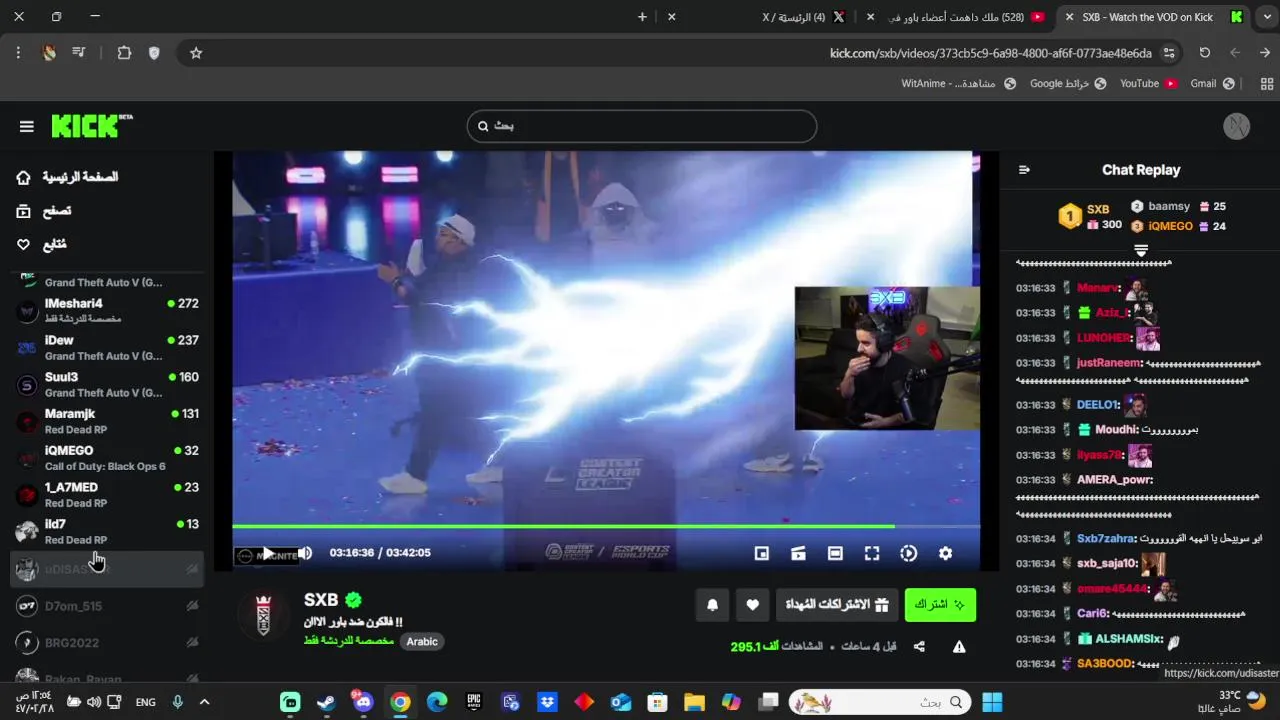Open Dropbox from the taskbar
The image size is (1280, 720).
click(x=547, y=702)
